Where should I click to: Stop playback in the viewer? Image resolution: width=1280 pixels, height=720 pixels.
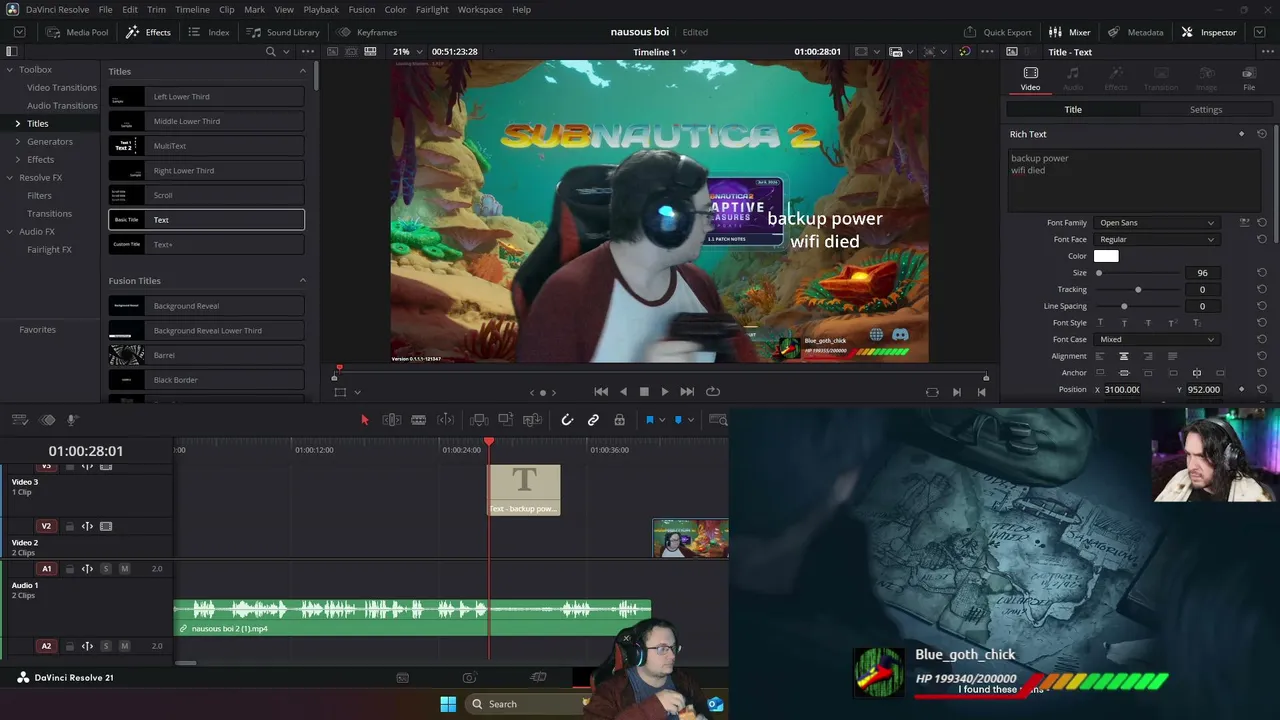(x=644, y=392)
